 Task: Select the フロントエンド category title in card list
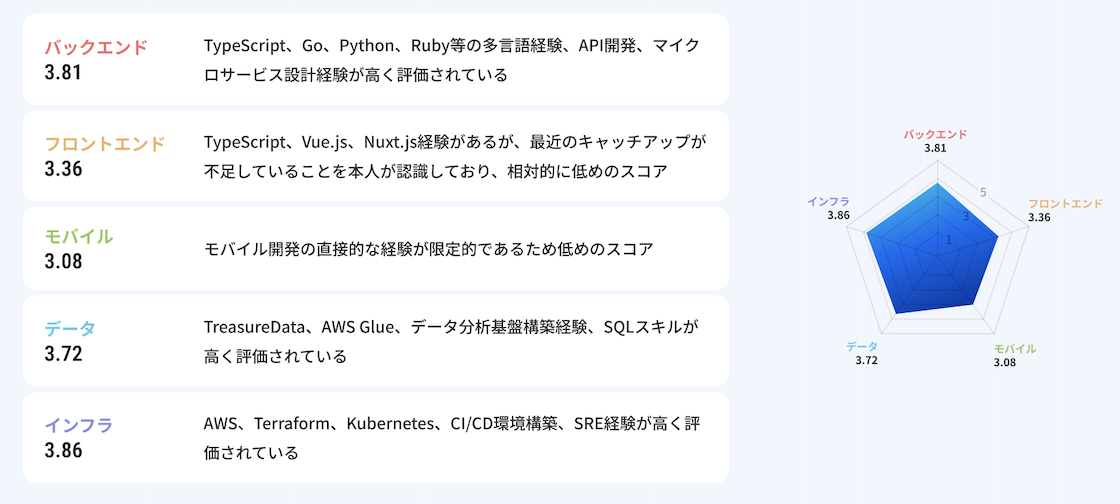[104, 144]
